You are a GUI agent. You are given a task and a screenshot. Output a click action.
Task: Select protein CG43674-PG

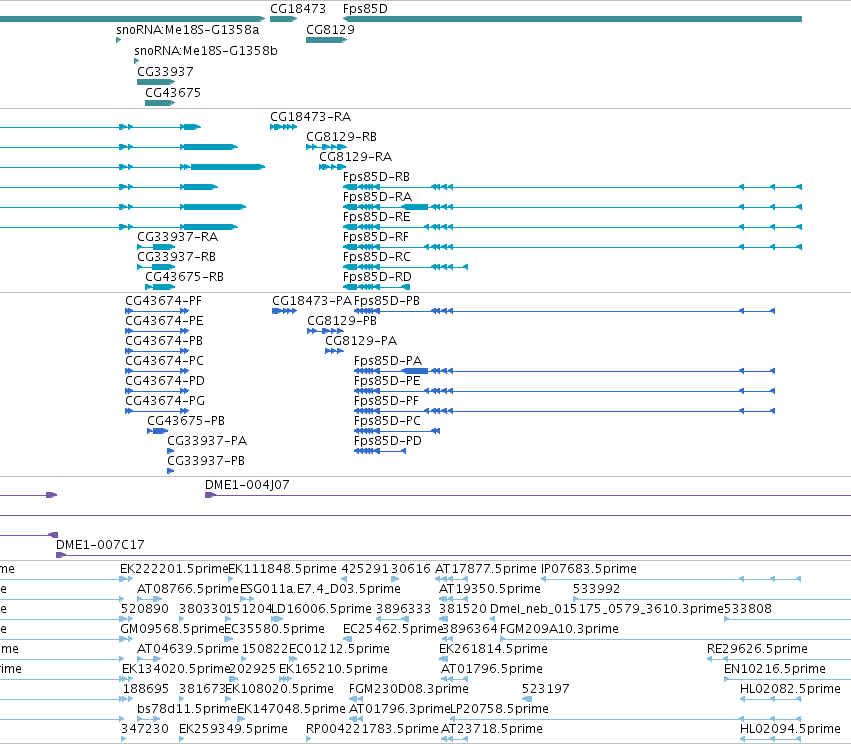coord(165,402)
